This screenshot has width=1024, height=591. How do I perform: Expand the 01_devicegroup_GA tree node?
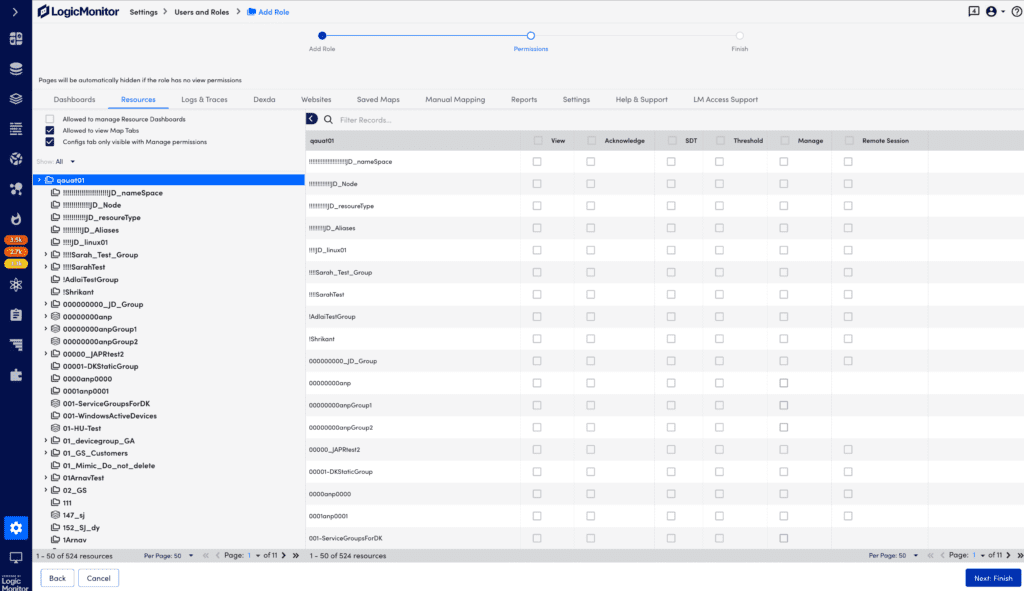click(x=46, y=441)
